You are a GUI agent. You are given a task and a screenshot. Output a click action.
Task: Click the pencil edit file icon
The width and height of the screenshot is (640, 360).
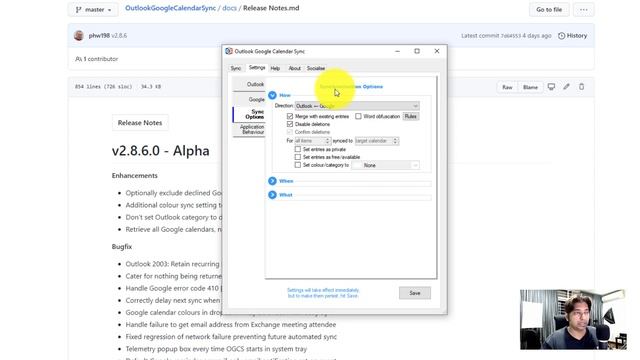tap(567, 87)
